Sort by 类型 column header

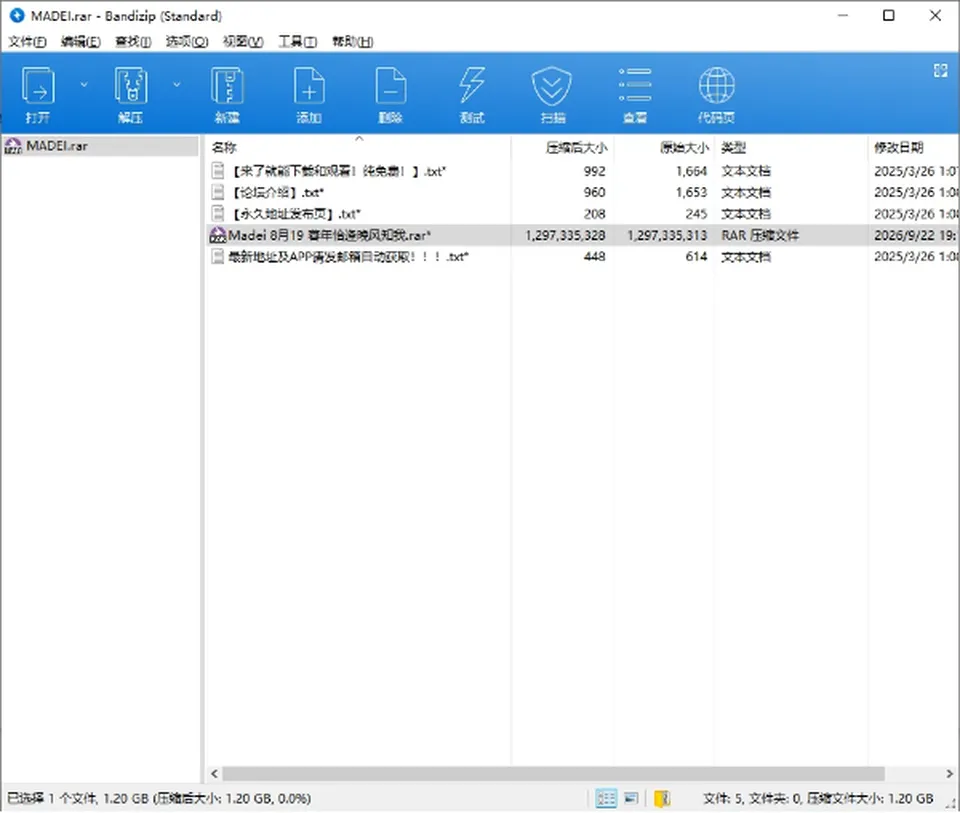(733, 148)
